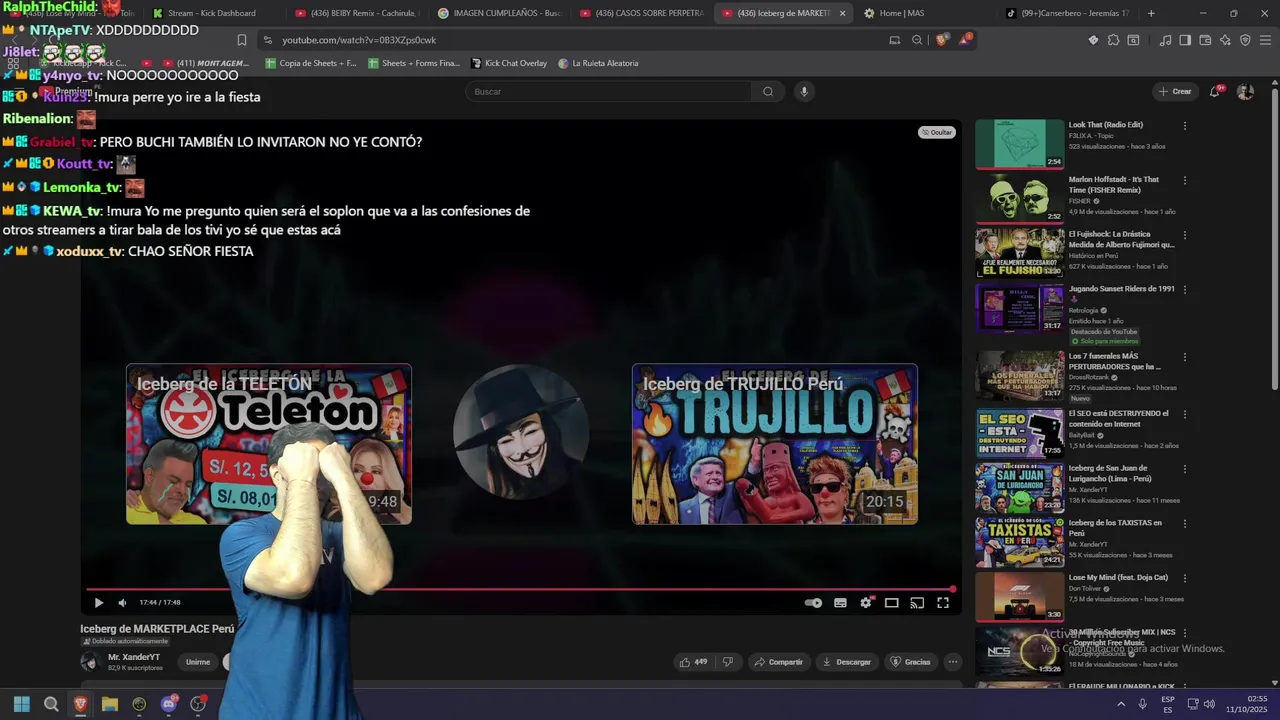Viewport: 1280px width, 720px height.
Task: Click the zoom indicator in address bar
Action: (917, 40)
